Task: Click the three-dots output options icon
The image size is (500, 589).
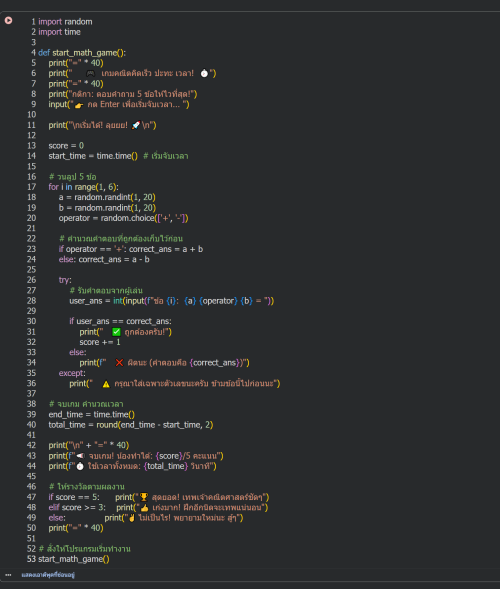Action: tap(8, 575)
